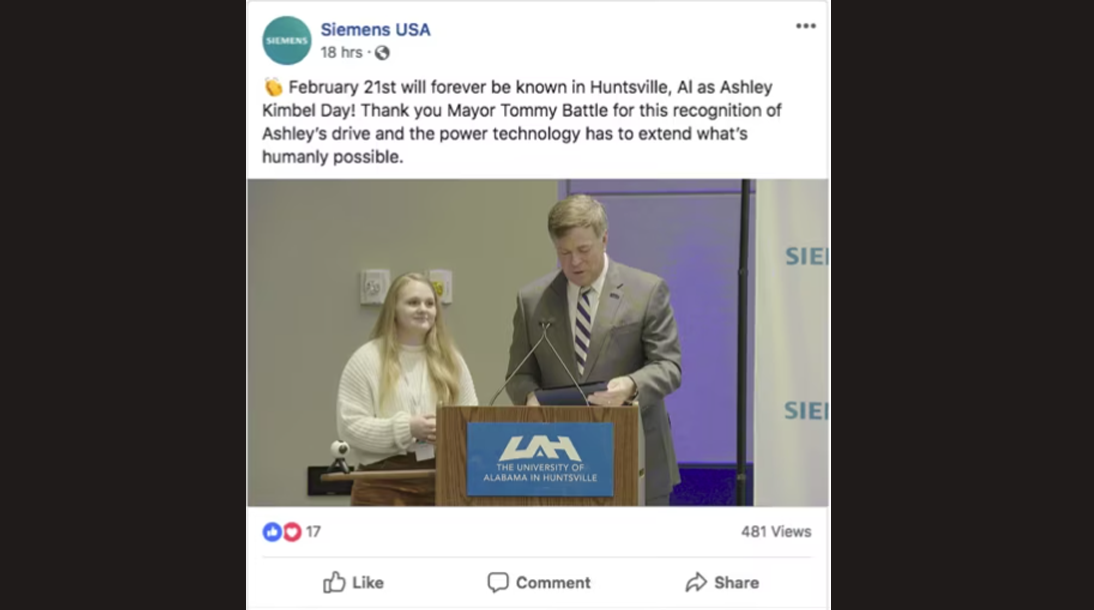Viewport: 1094px width, 610px height.
Task: Open the Siemens USA page link
Action: (x=375, y=29)
